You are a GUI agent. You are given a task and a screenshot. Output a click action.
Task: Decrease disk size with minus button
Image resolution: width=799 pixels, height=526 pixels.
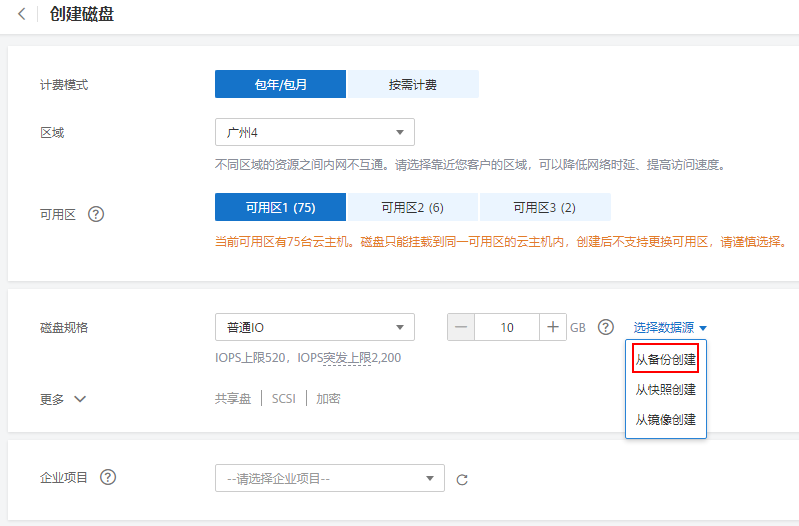point(461,327)
